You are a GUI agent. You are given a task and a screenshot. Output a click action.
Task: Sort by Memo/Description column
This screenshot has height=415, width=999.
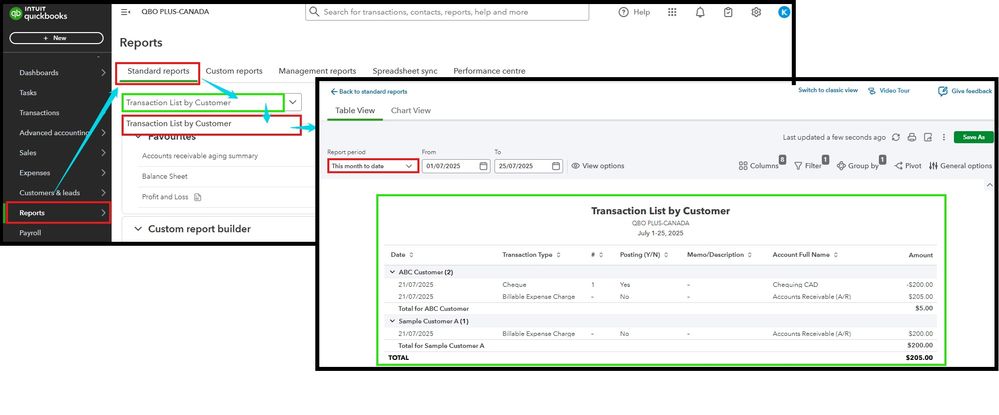[719, 254]
